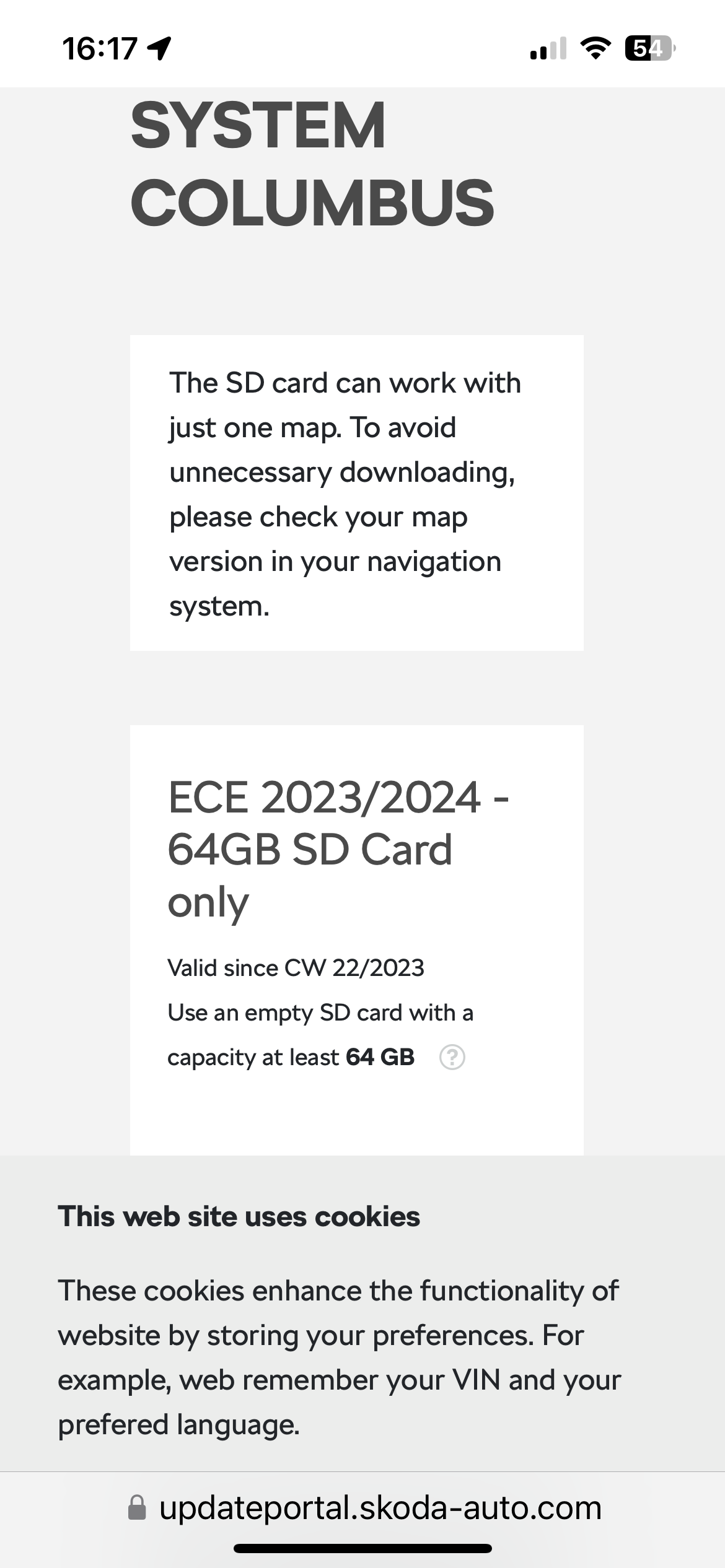Tap 'prefered language' text in cookie banner

178,1424
